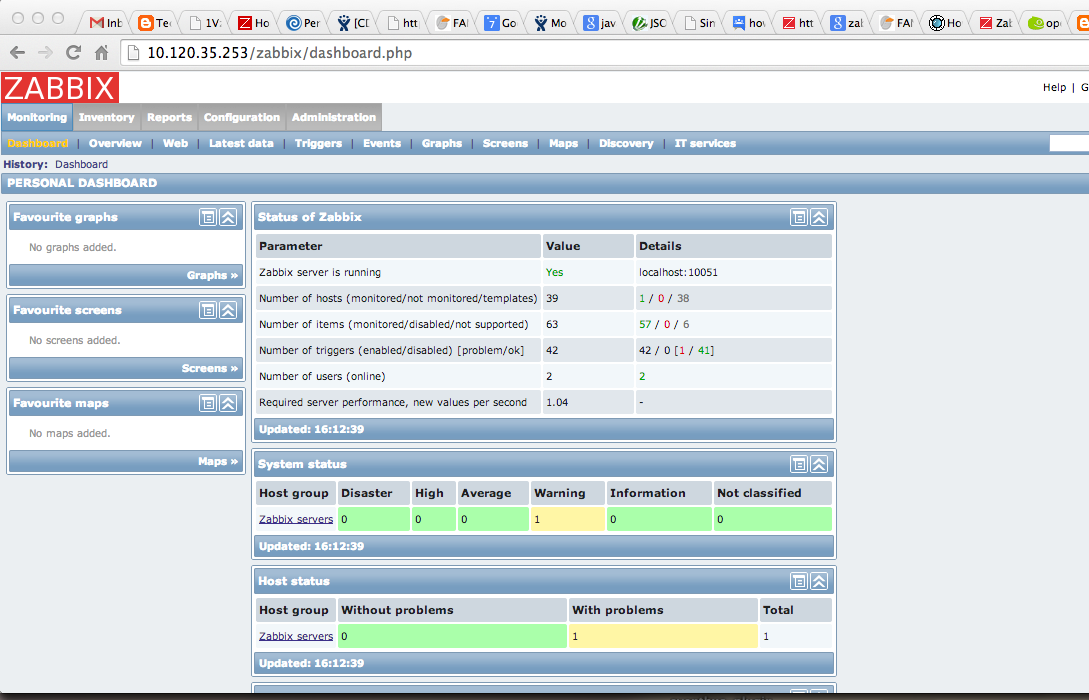Switch to the Google 'zal' browser tab

click(847, 23)
